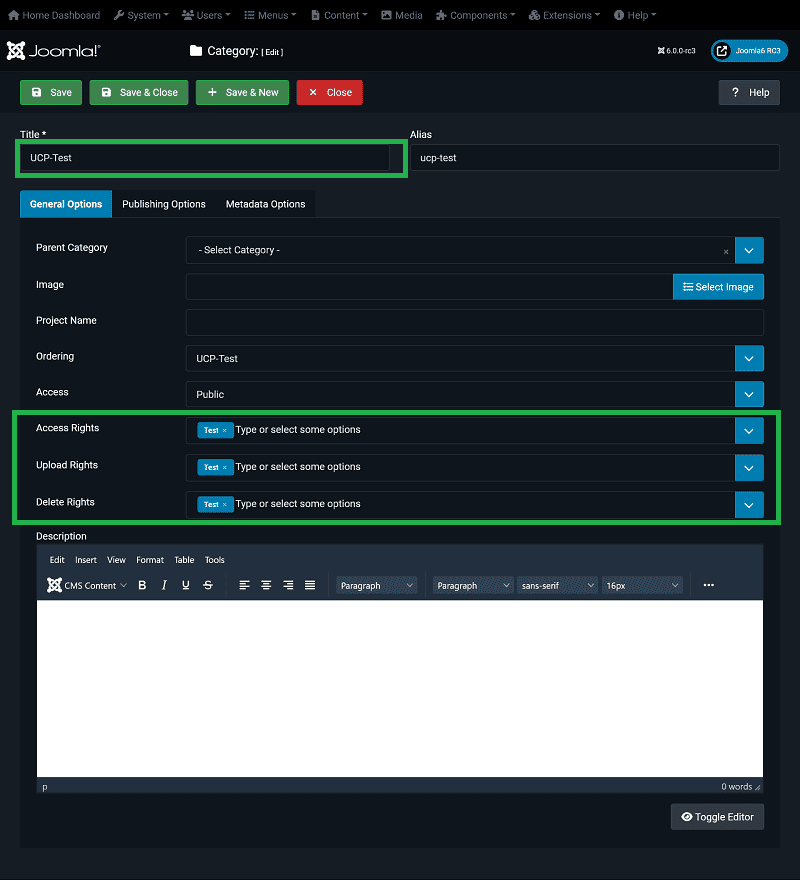Apply Italic formatting in editor
Viewport: 800px width, 880px height.
point(164,585)
